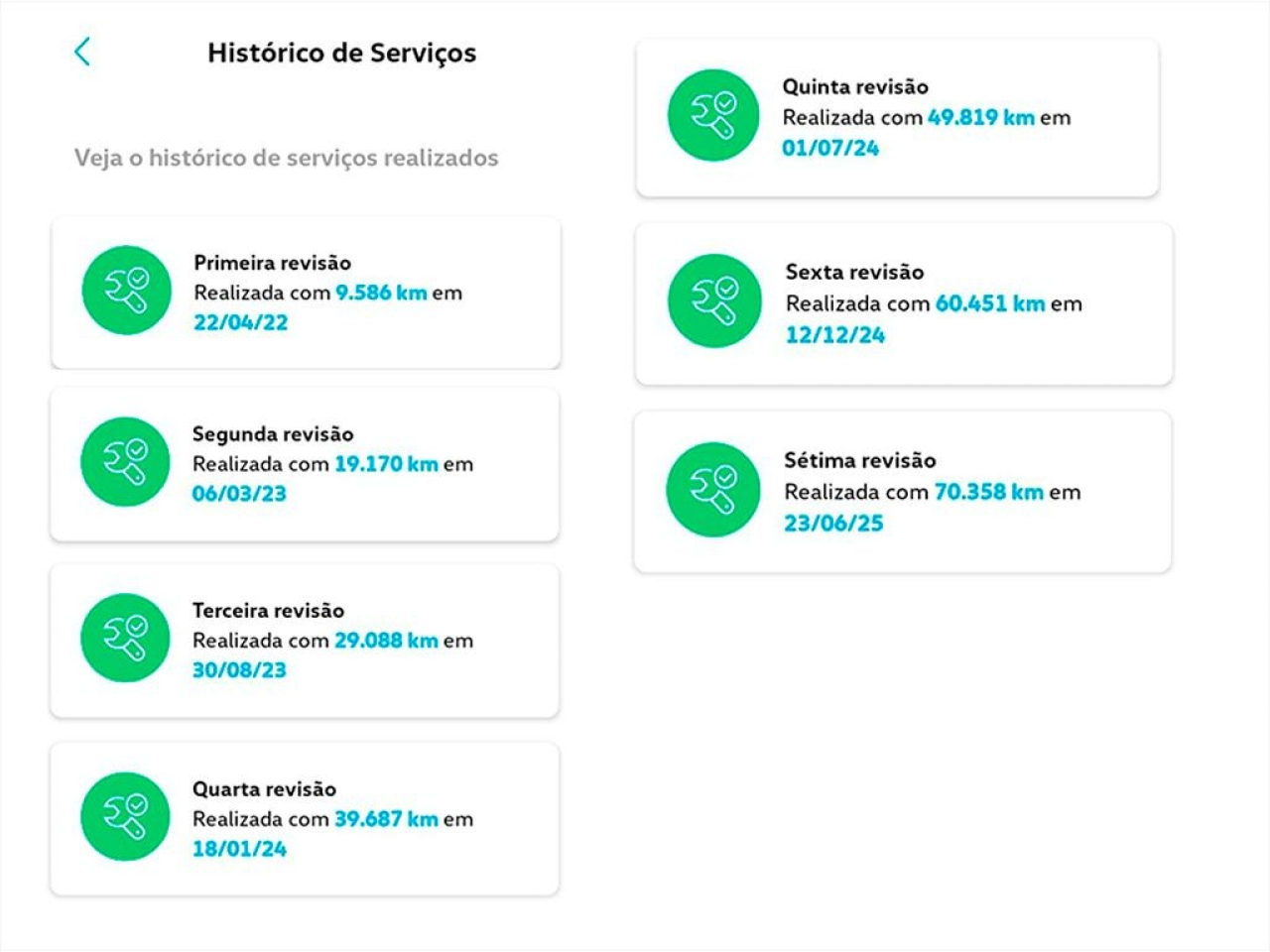The image size is (1270, 952).
Task: Click the green wrench icon for Sexta revisão
Action: (x=714, y=300)
